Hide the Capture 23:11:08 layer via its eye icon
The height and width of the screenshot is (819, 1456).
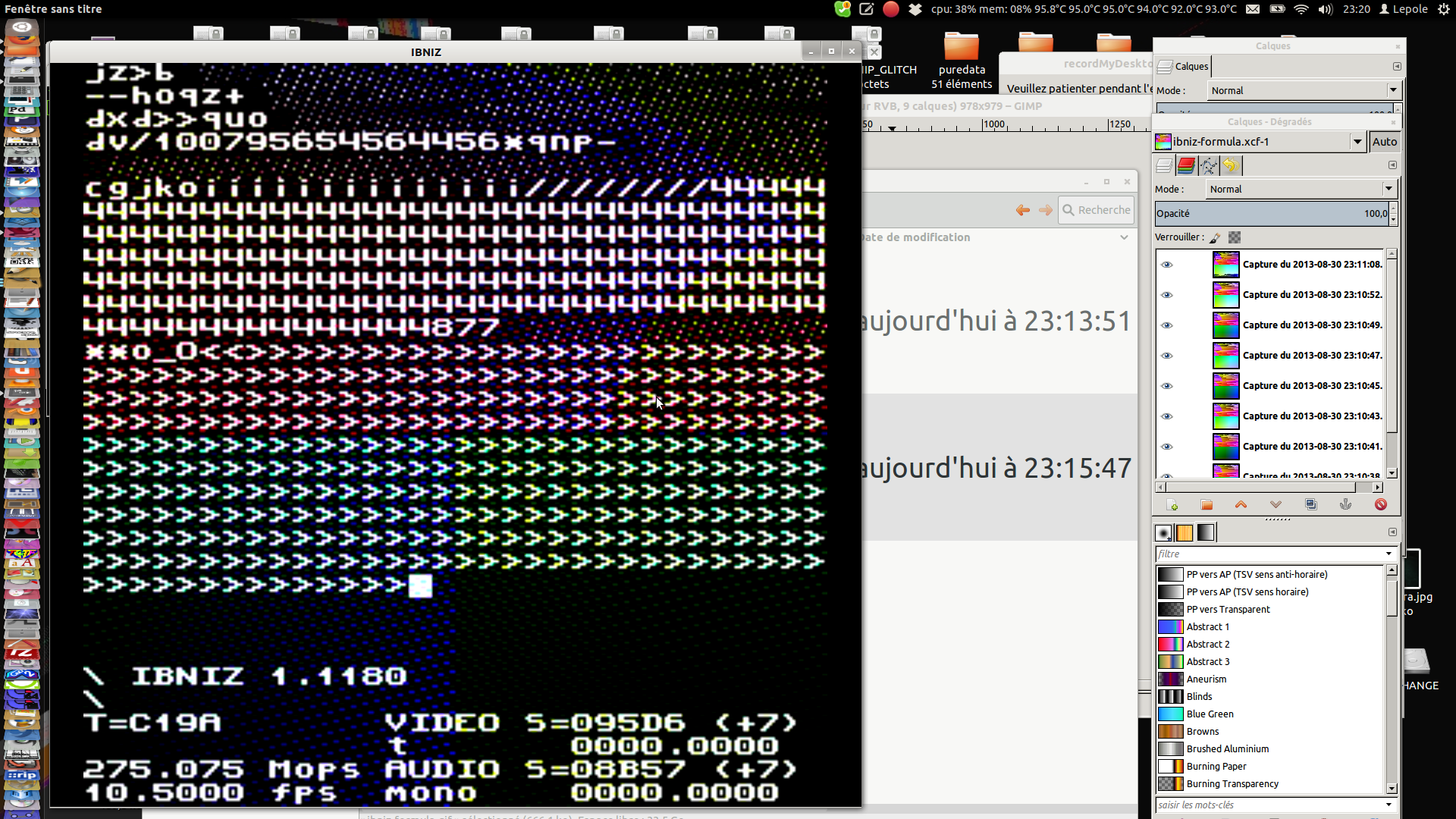pyautogui.click(x=1166, y=265)
